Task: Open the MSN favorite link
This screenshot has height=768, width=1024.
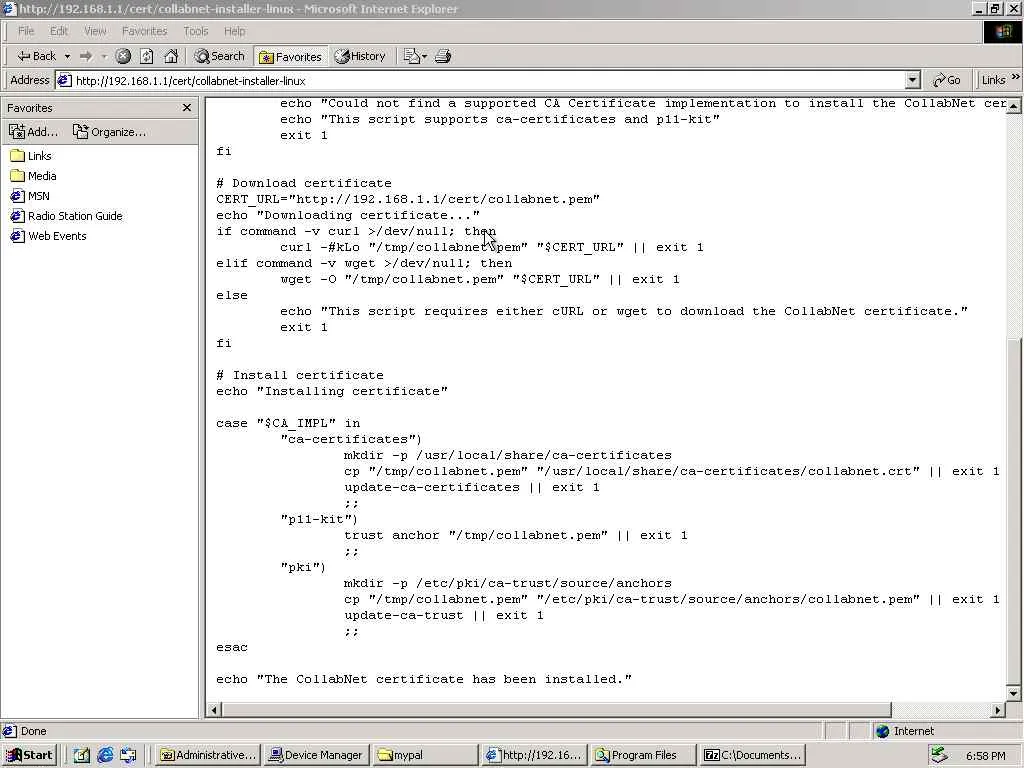Action: (30, 196)
